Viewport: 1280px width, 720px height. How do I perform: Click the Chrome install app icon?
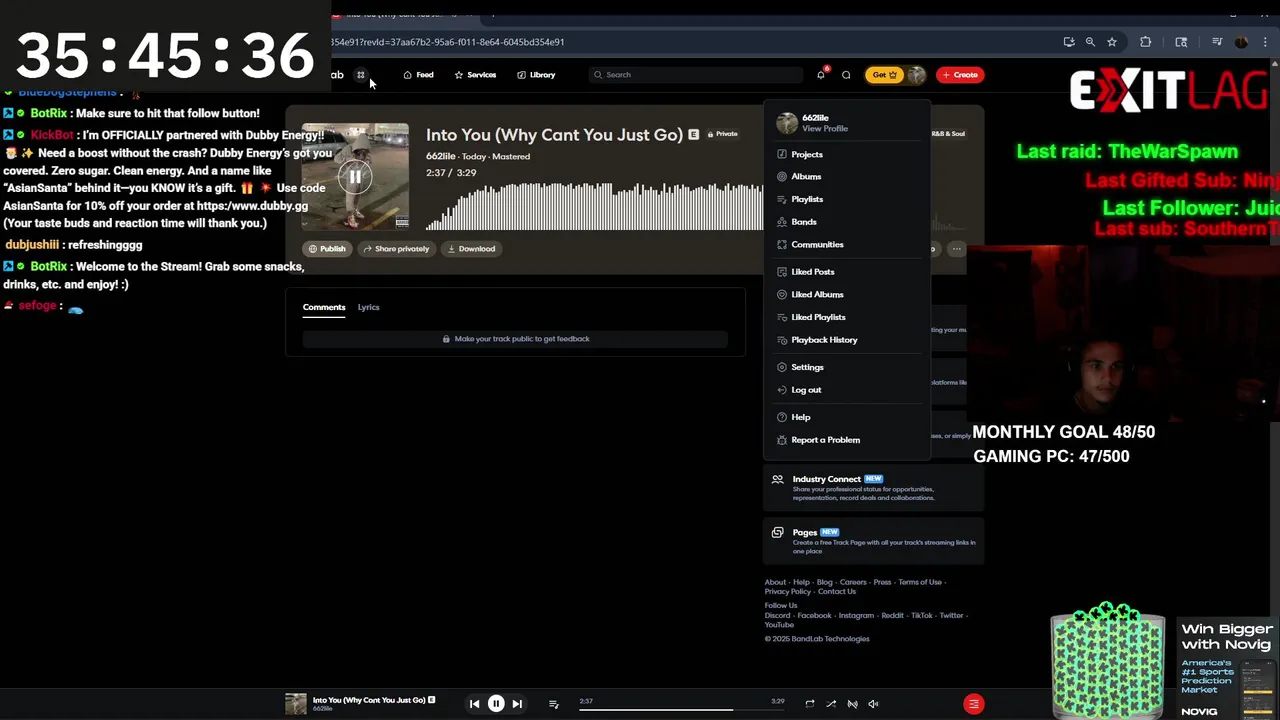[x=1069, y=42]
